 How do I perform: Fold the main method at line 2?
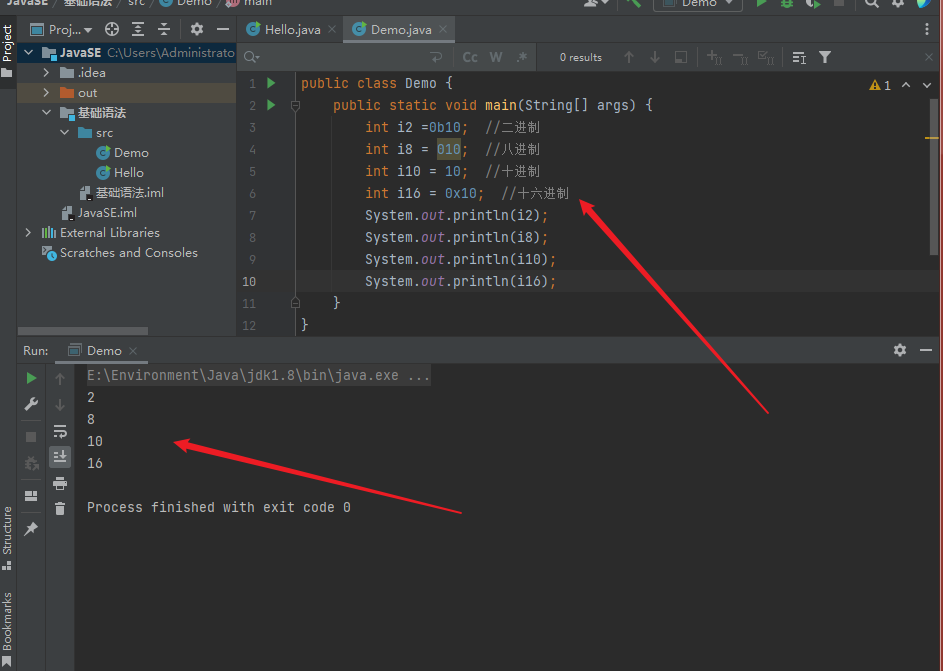pyautogui.click(x=295, y=106)
